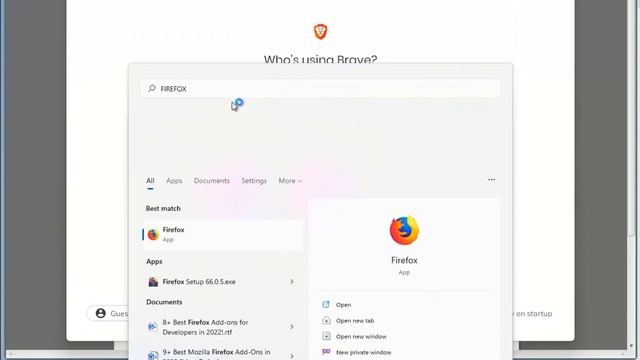Switch to the Settings search tab
The image size is (640, 360).
[x=254, y=181]
